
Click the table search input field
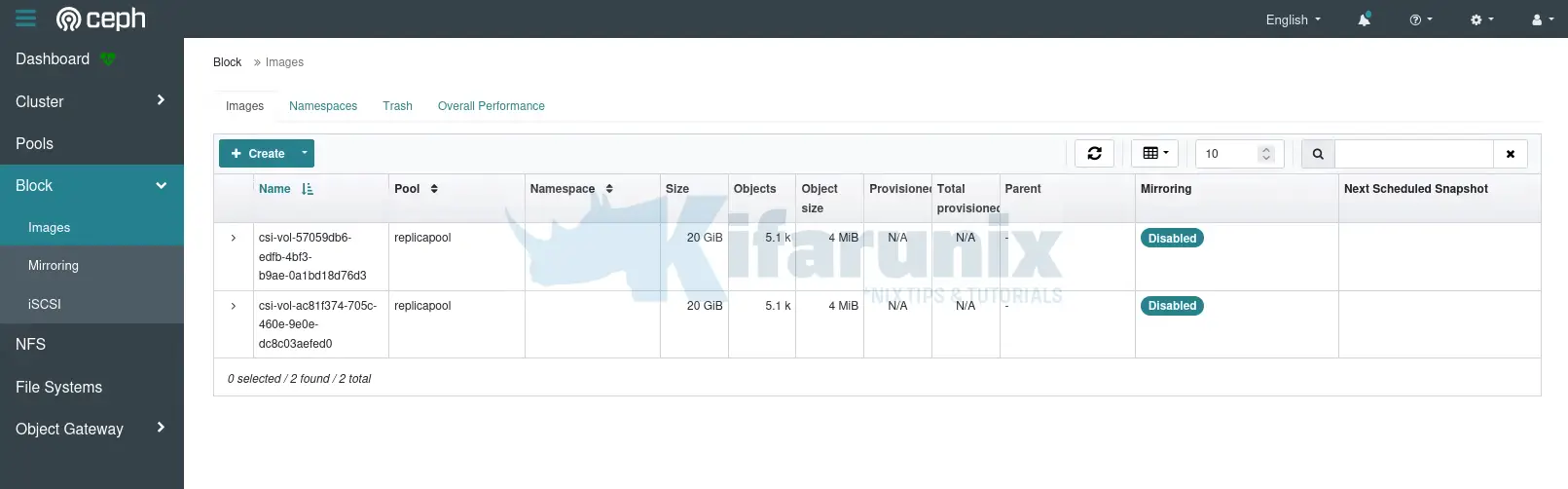(x=1413, y=154)
